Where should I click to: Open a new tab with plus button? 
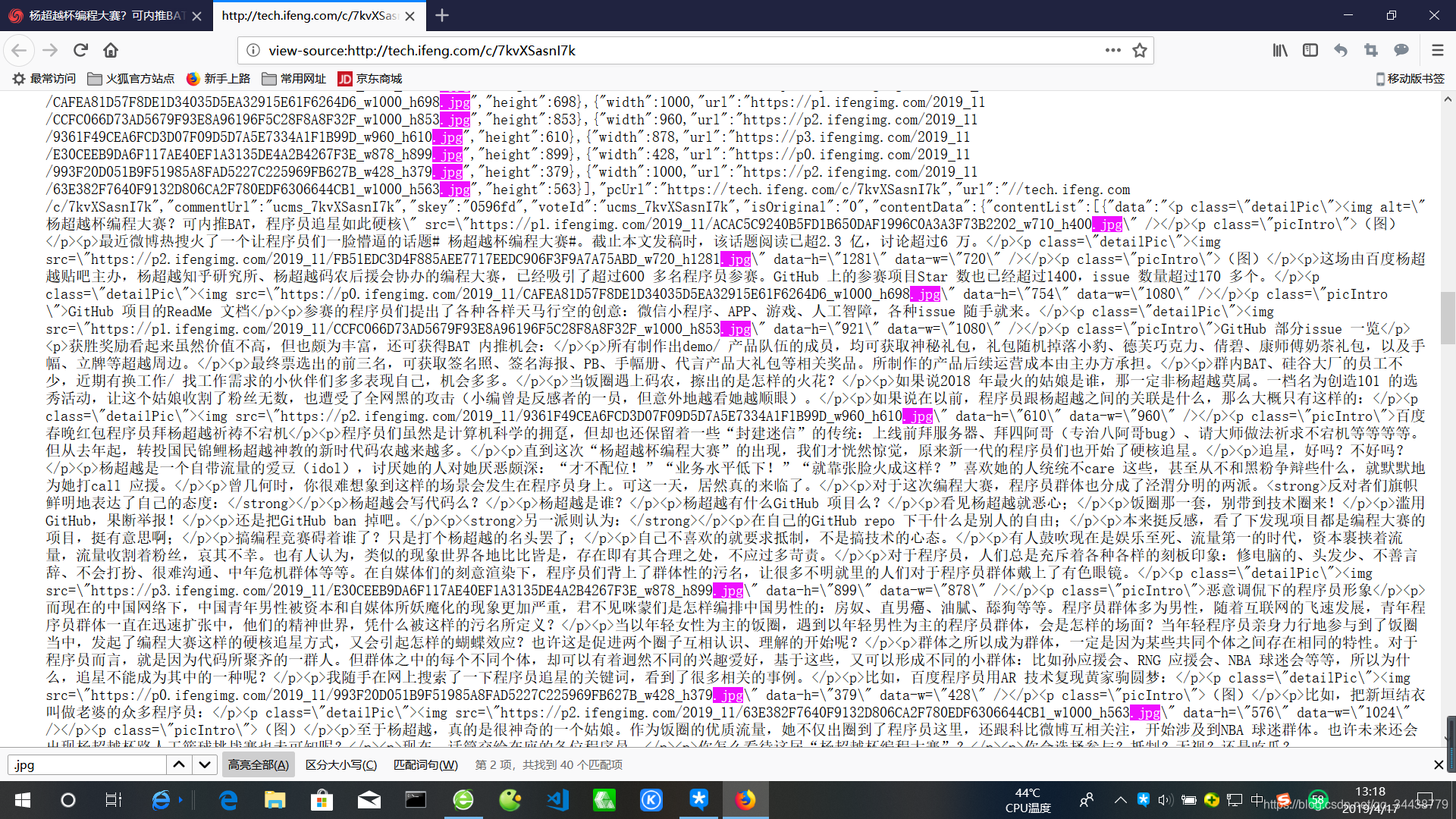pos(442,15)
